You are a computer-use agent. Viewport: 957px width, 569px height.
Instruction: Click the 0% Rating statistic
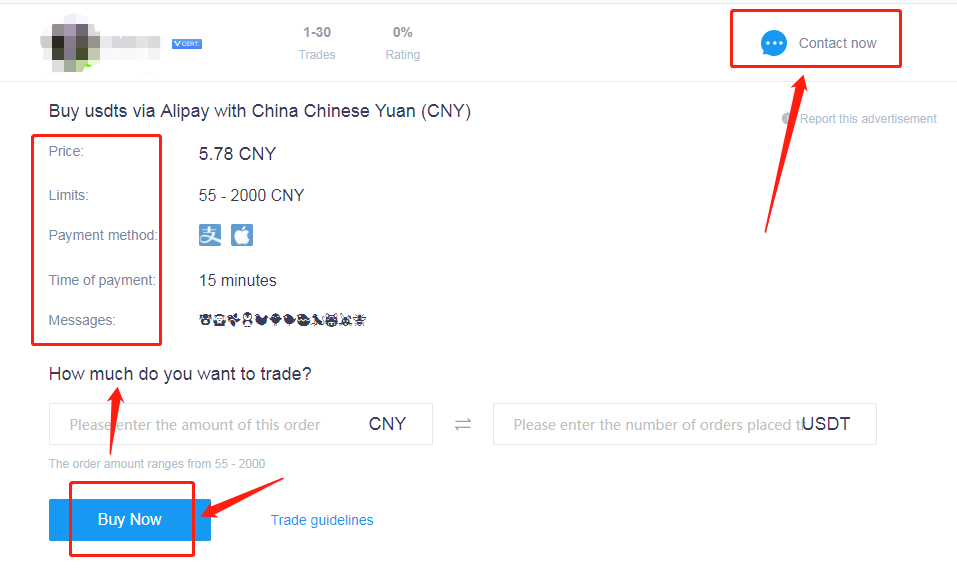[x=403, y=43]
